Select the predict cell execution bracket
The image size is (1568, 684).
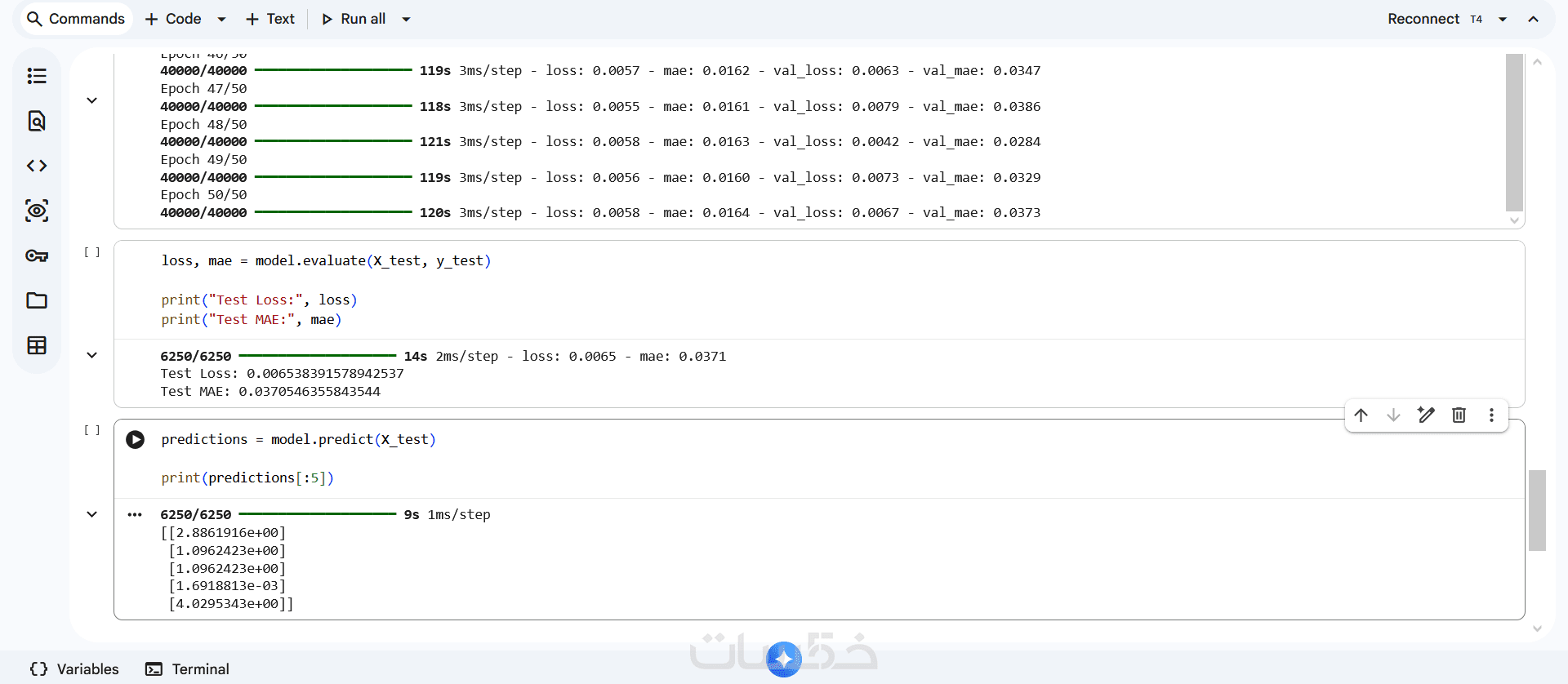tap(92, 430)
